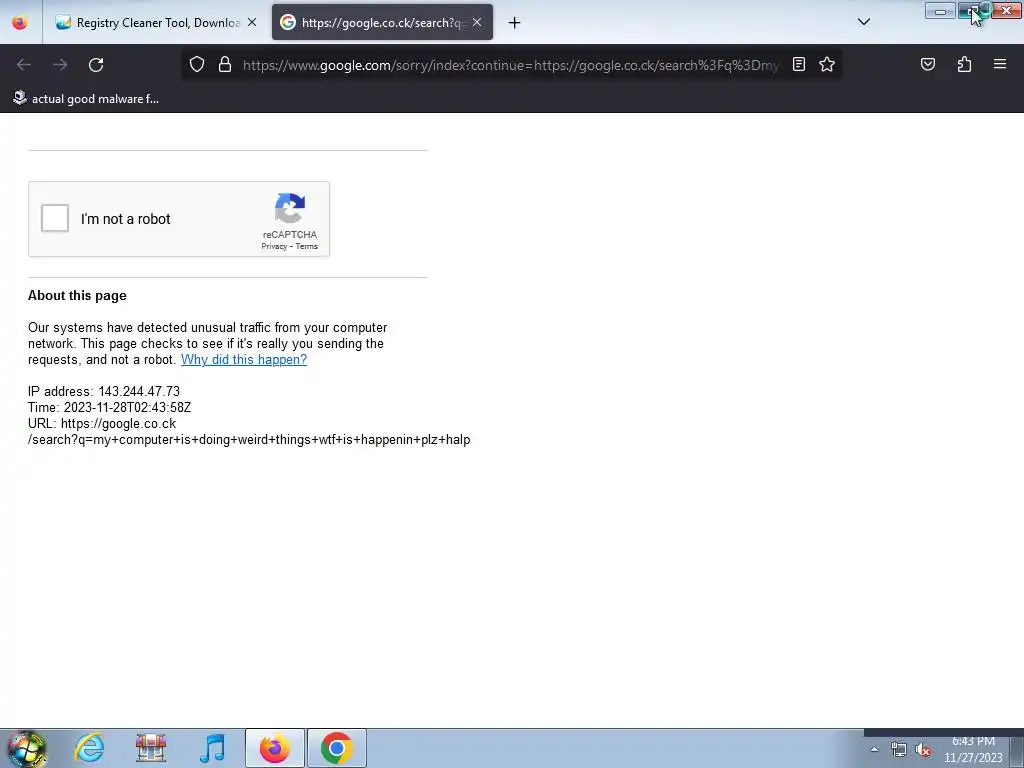Switch to Firefox taskbar button
Screen dimensions: 1024x768
point(274,748)
